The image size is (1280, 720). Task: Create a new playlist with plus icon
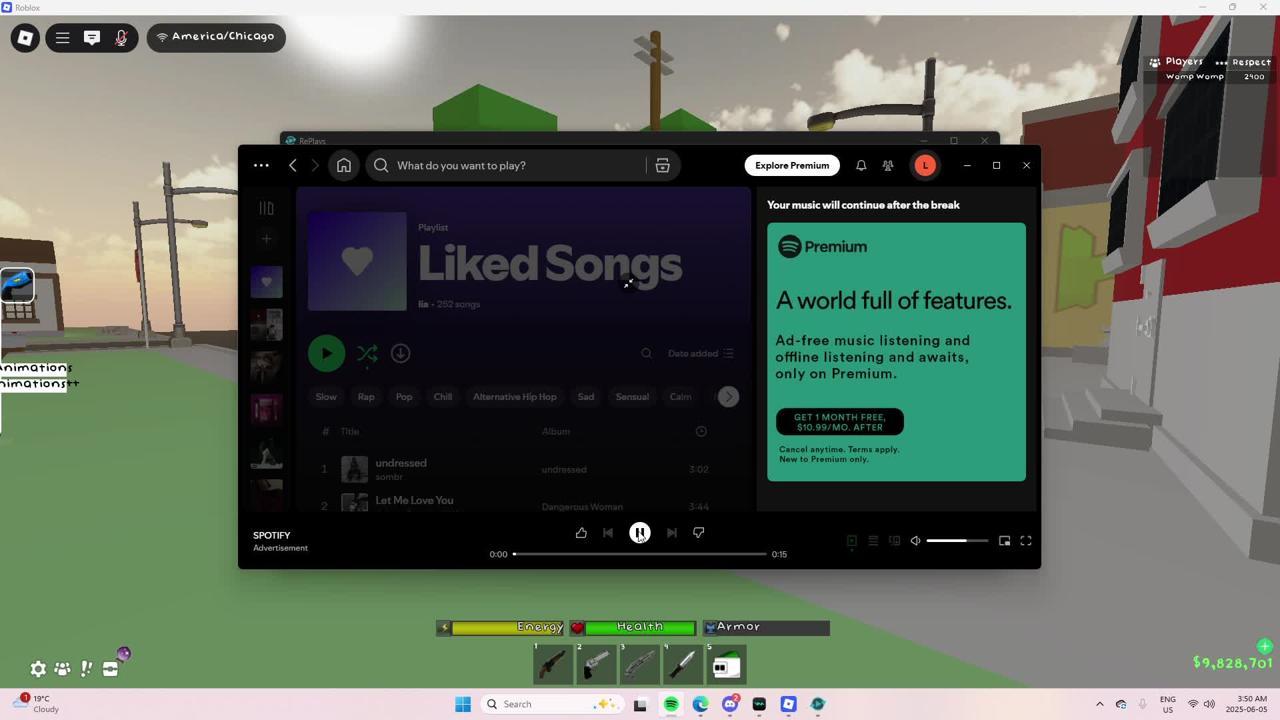point(266,239)
